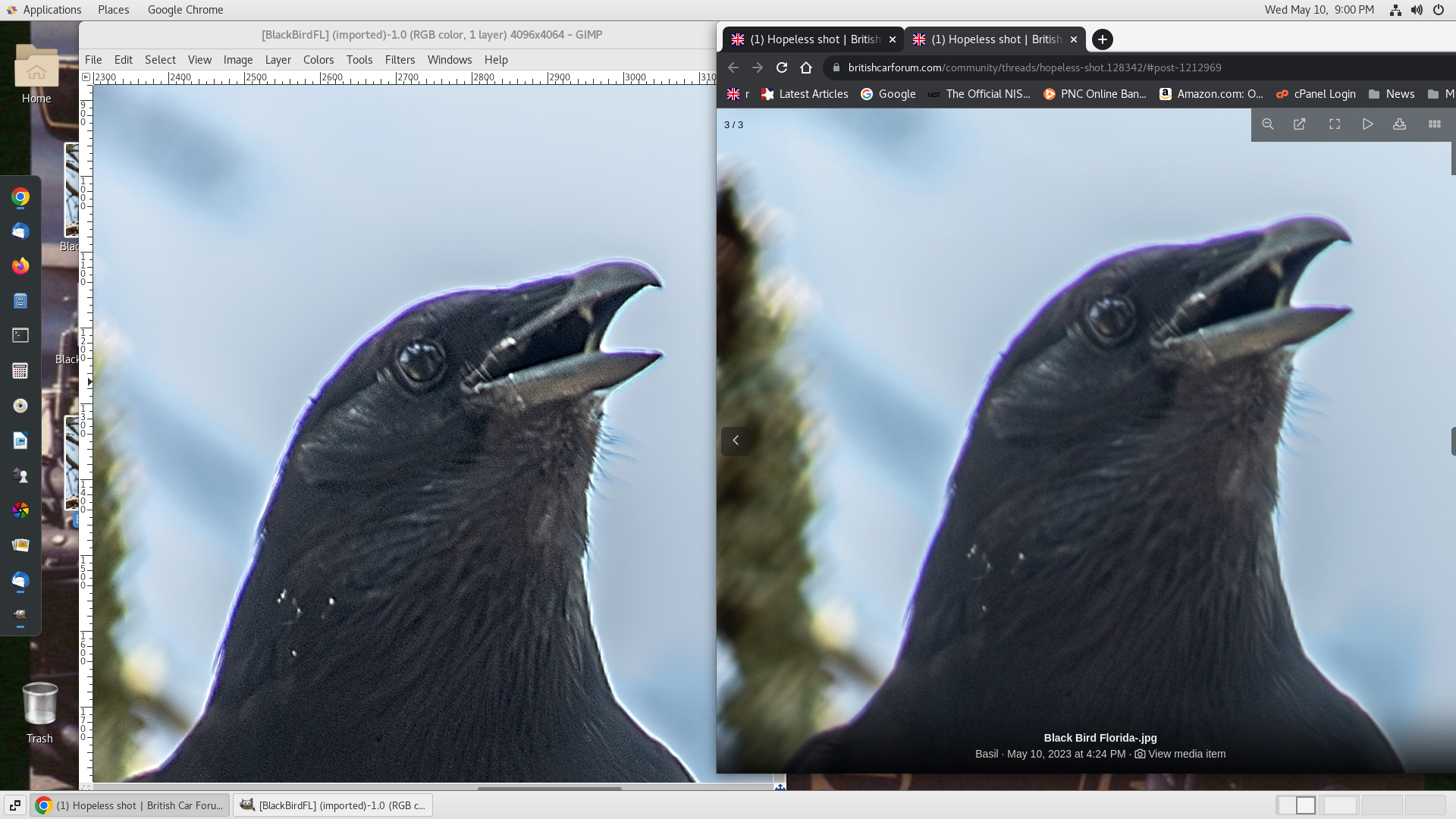Screen dimensions: 1456x819
Task: Toggle lightbox fullscreen mode
Action: point(1335,124)
